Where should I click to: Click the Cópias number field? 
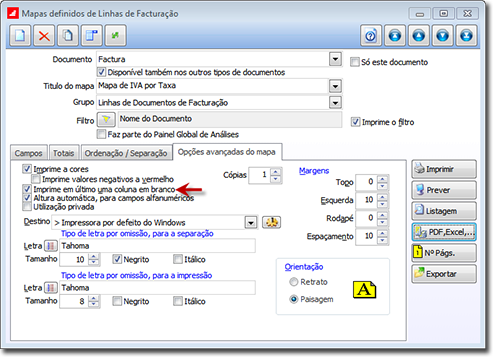pyautogui.click(x=260, y=175)
